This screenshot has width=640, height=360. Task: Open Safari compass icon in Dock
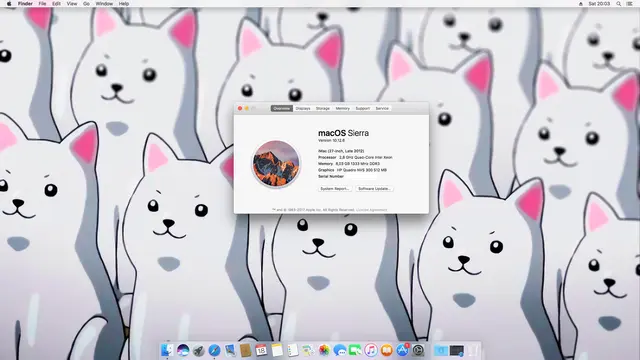click(214, 350)
